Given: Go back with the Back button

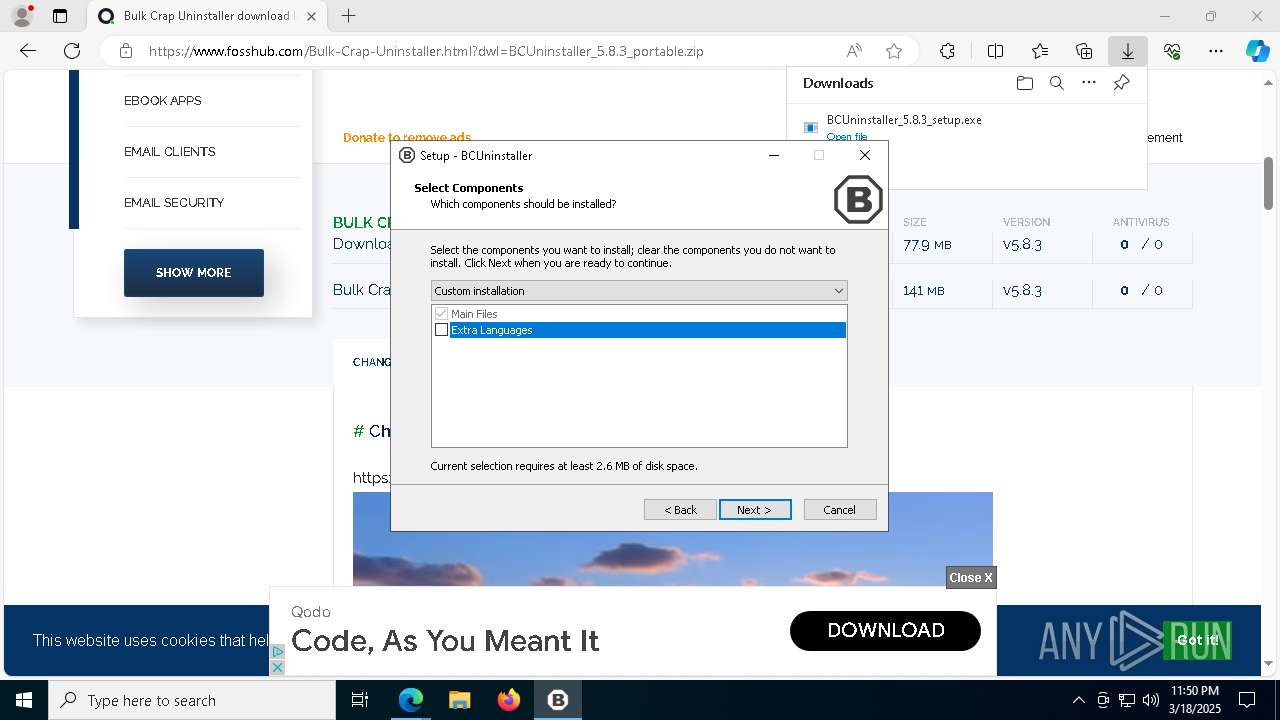Looking at the screenshot, I should click(x=680, y=510).
